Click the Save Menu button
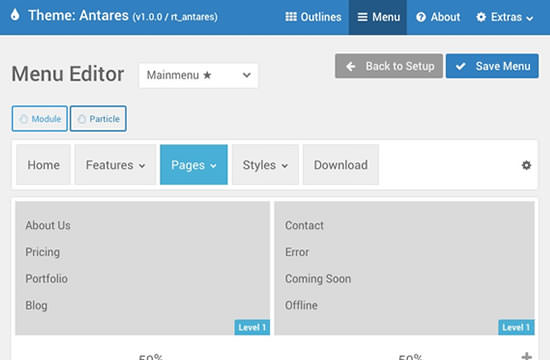Image resolution: width=550 pixels, height=360 pixels. (x=492, y=66)
